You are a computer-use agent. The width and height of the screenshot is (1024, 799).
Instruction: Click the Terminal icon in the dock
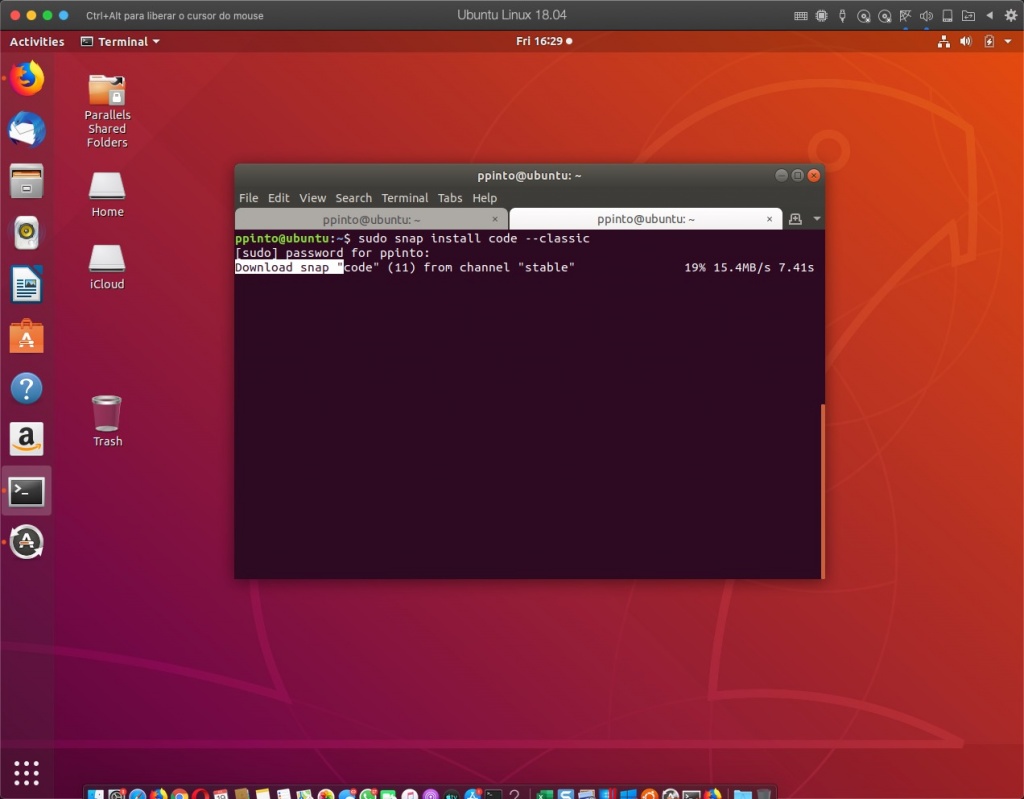coord(27,491)
